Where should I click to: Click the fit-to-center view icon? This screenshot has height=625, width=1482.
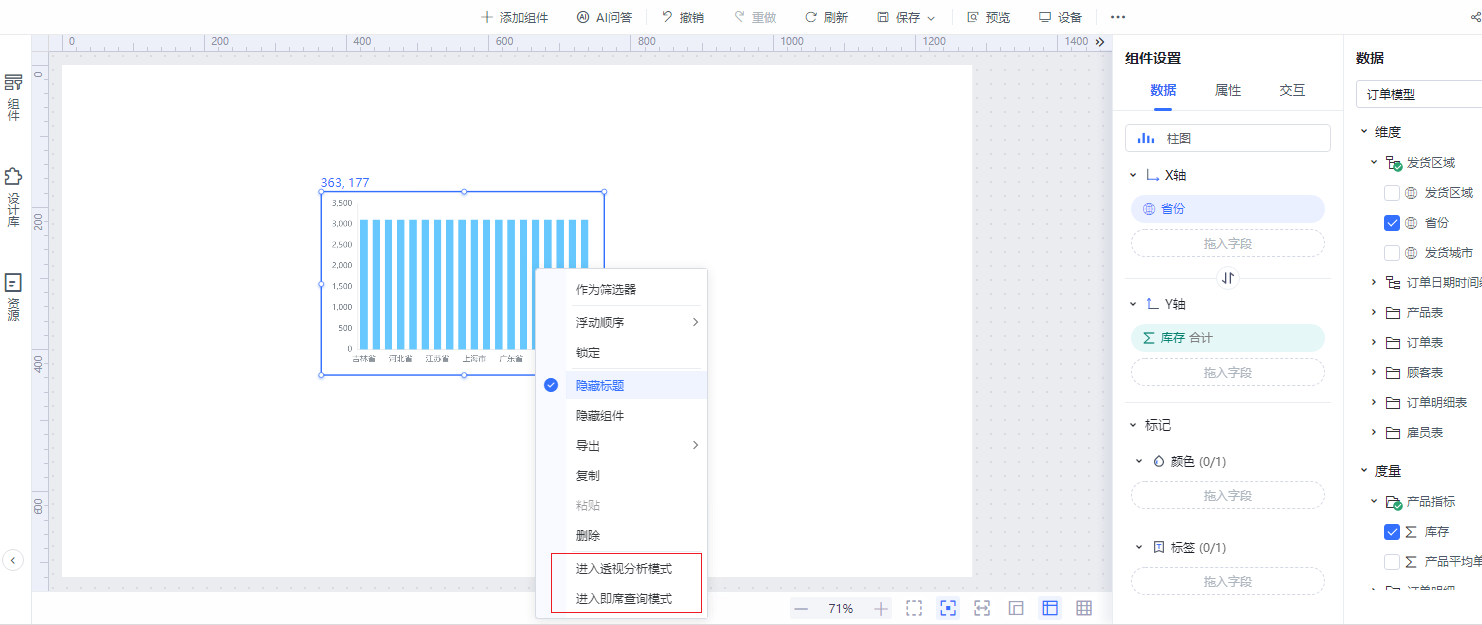tap(948, 608)
